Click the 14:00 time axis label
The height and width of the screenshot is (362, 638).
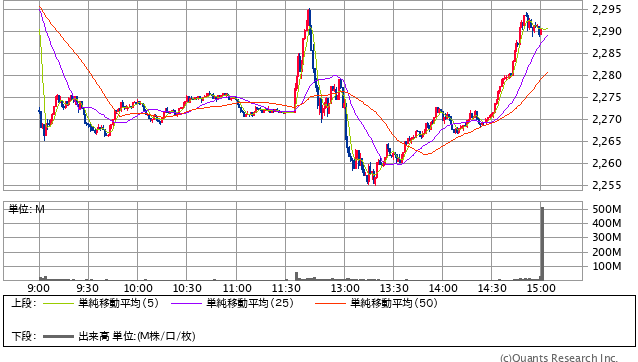pos(443,288)
